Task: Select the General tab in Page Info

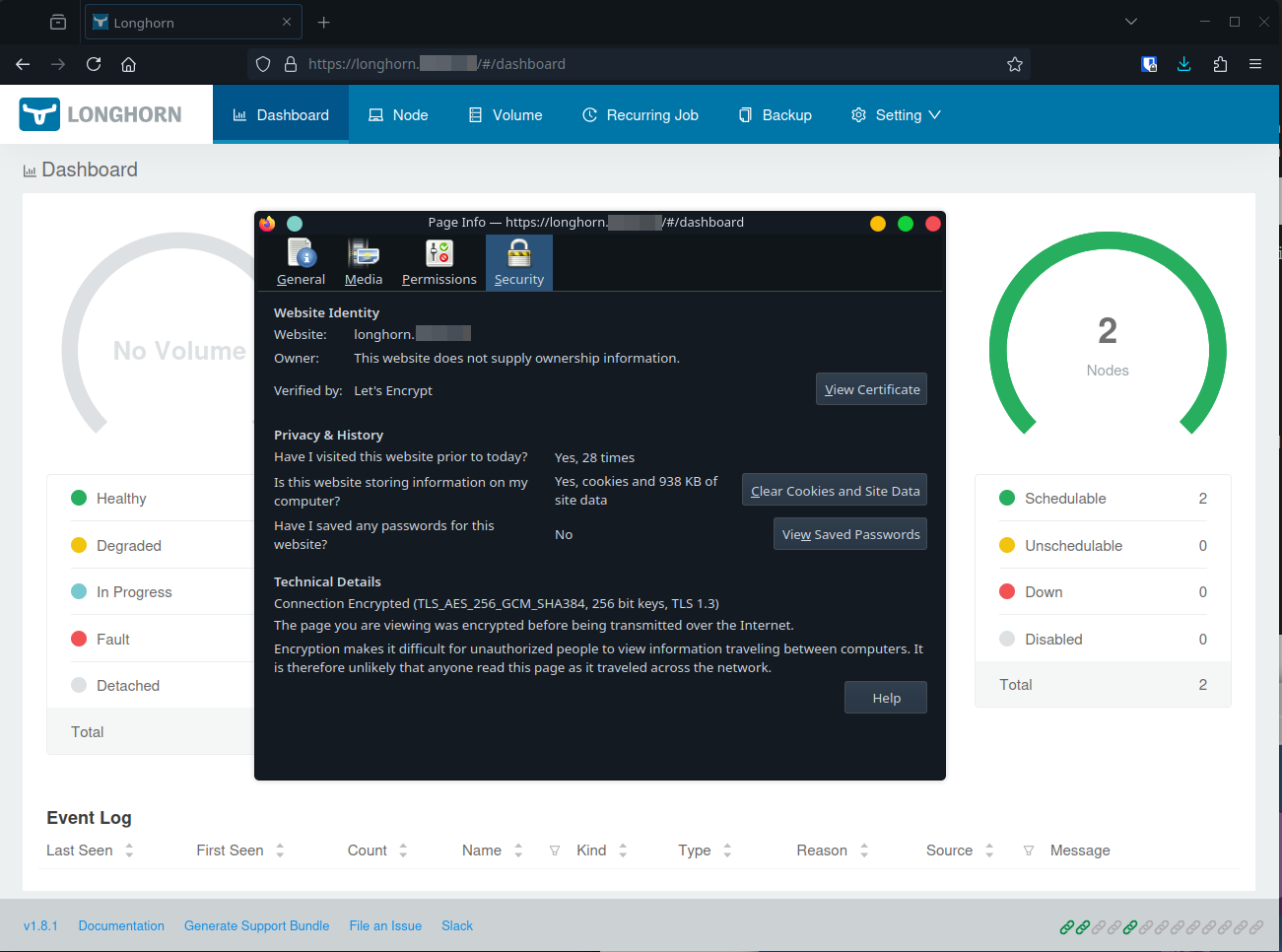Action: [301, 263]
